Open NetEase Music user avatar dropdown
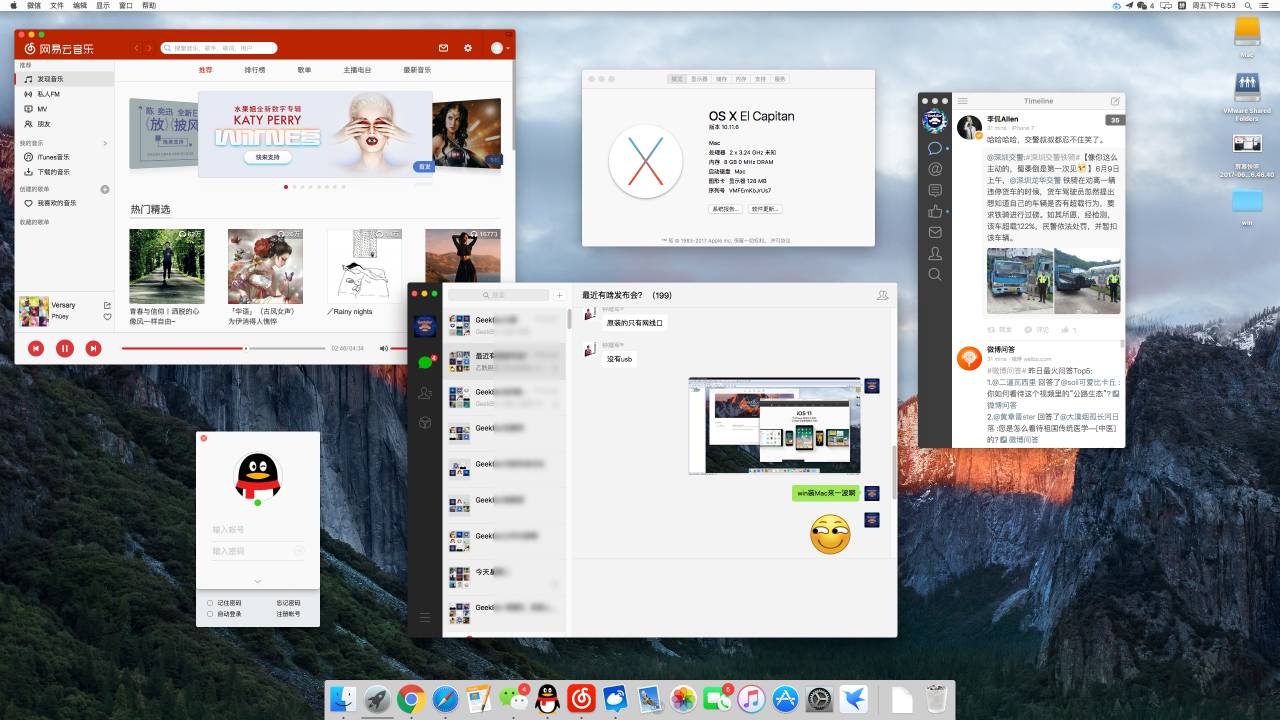1280x720 pixels. (x=500, y=48)
